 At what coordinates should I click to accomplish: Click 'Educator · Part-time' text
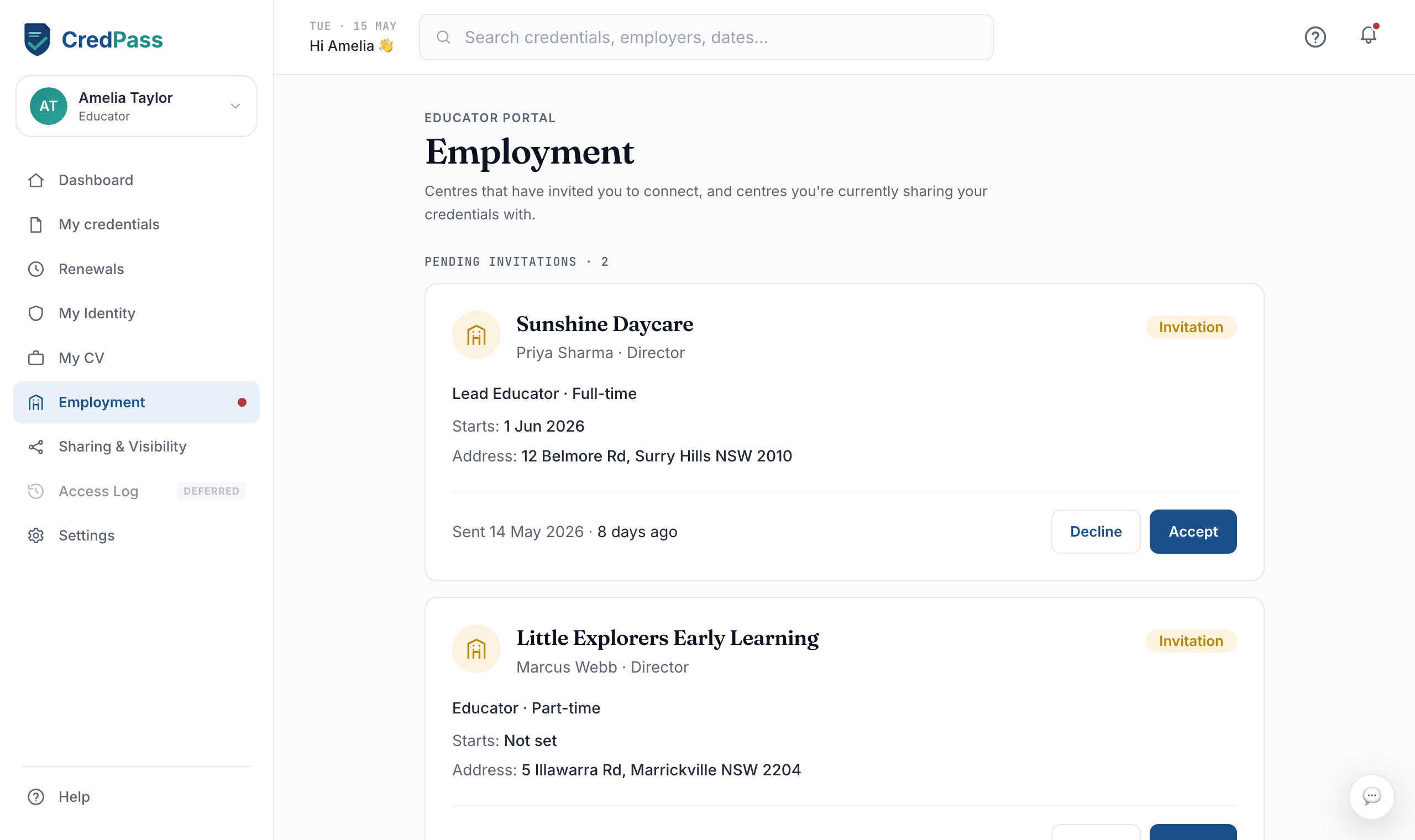pyautogui.click(x=526, y=708)
